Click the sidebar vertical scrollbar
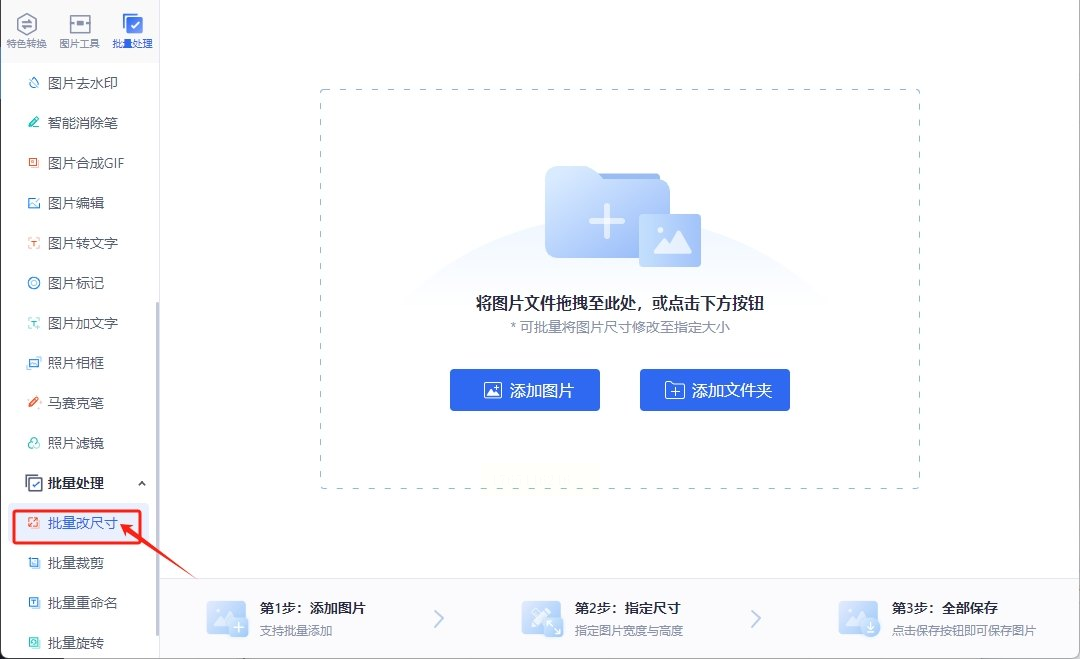 point(157,468)
